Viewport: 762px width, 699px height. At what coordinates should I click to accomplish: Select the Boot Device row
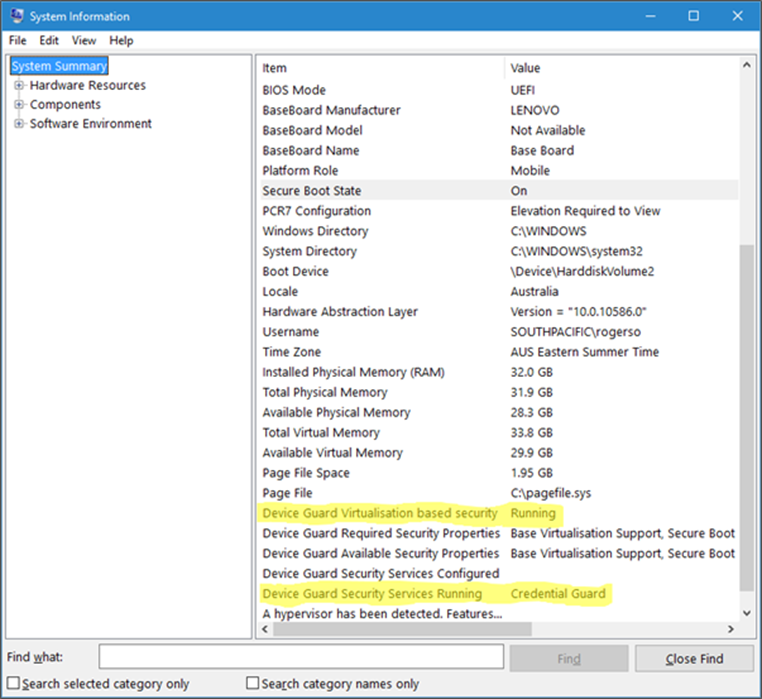coord(499,271)
